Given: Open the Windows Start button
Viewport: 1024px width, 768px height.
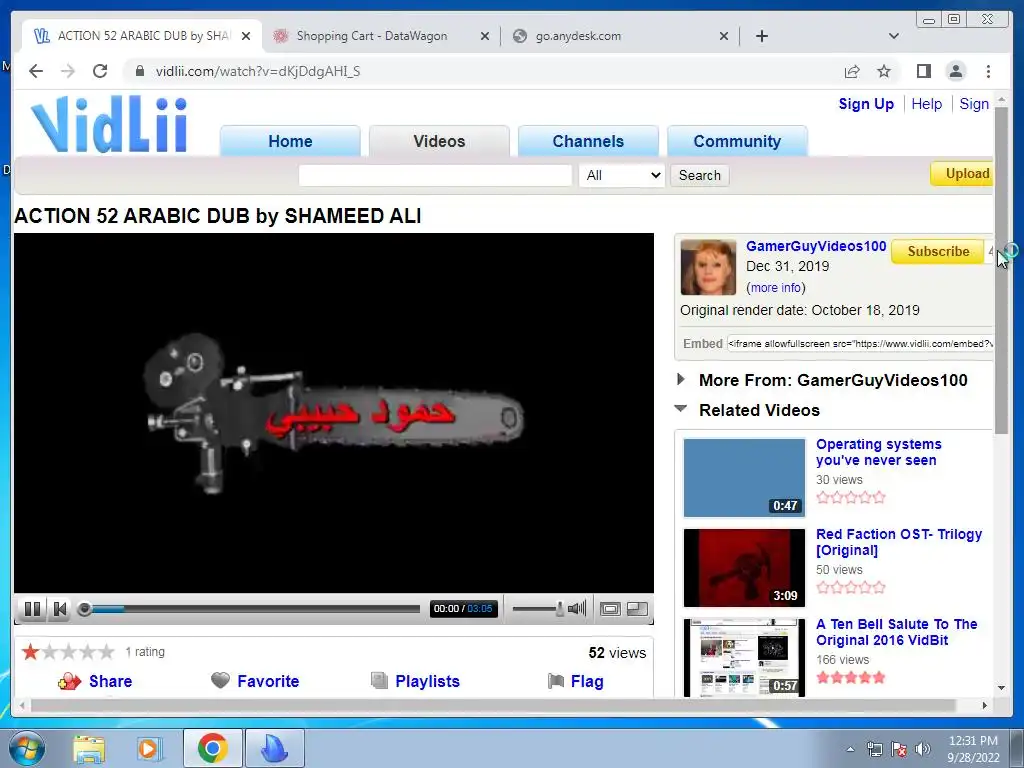Looking at the screenshot, I should tap(26, 748).
